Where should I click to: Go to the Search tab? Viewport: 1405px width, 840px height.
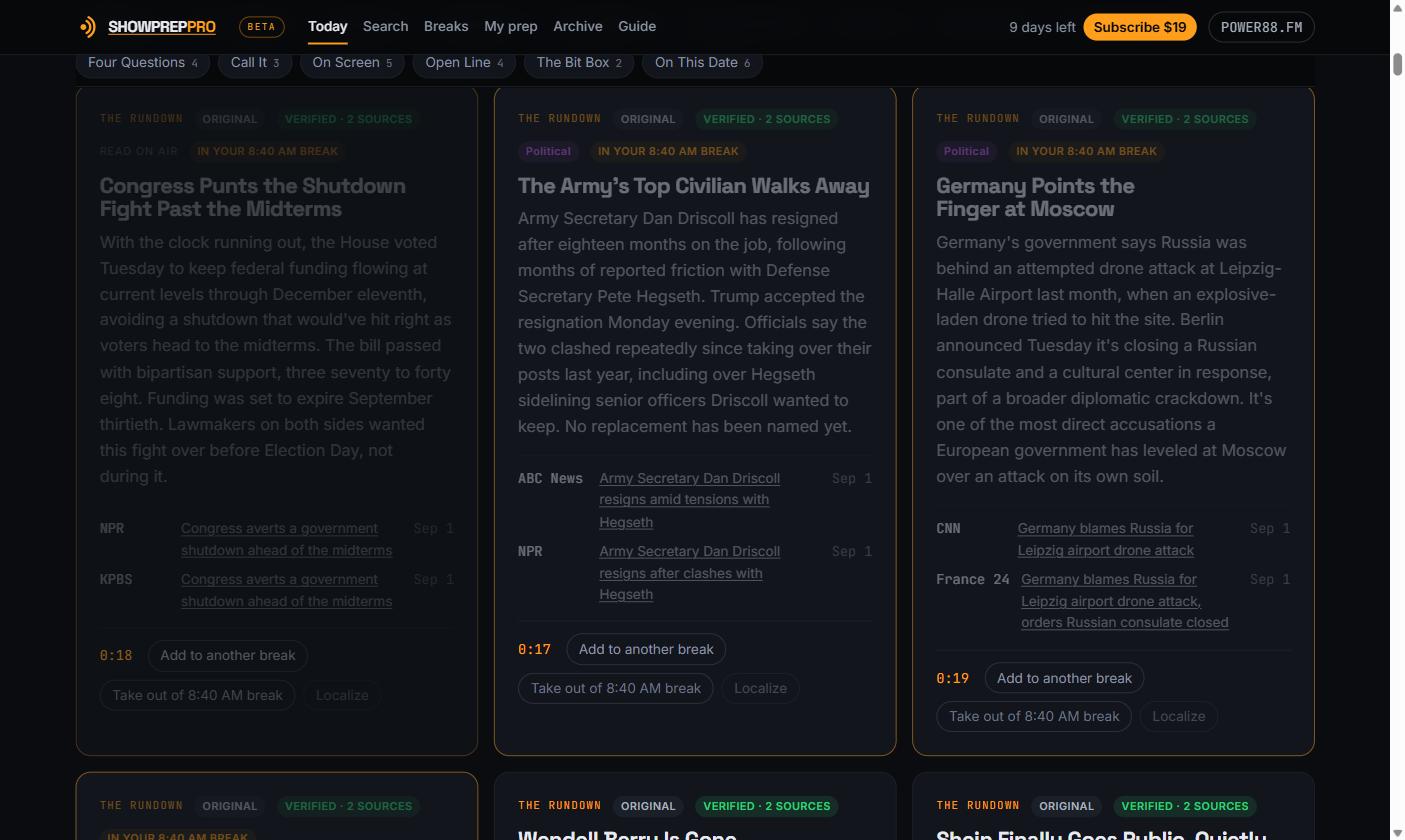tap(385, 26)
